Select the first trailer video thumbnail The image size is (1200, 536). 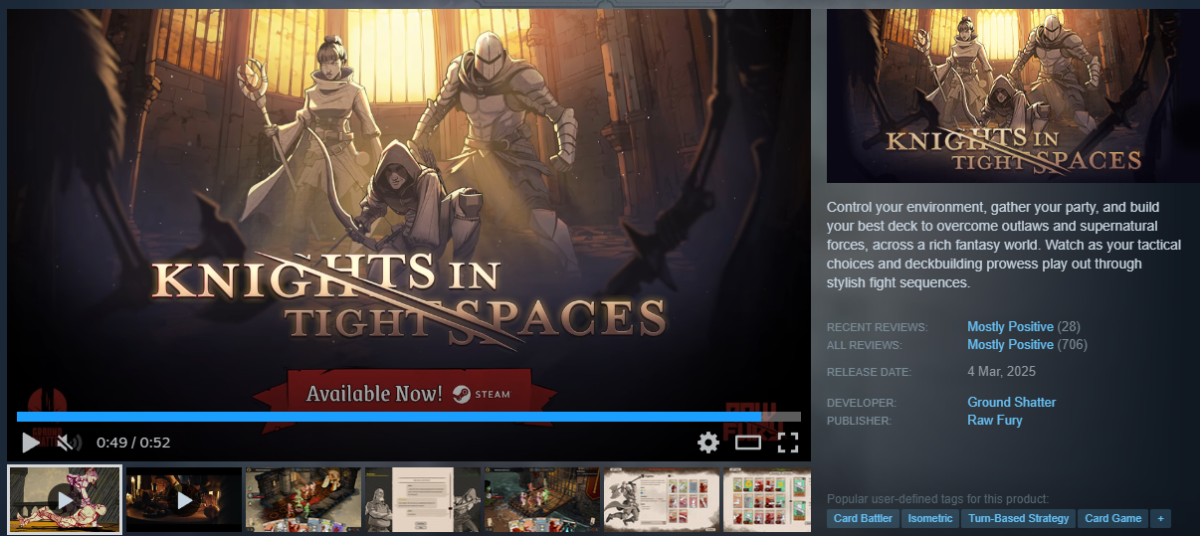point(65,499)
